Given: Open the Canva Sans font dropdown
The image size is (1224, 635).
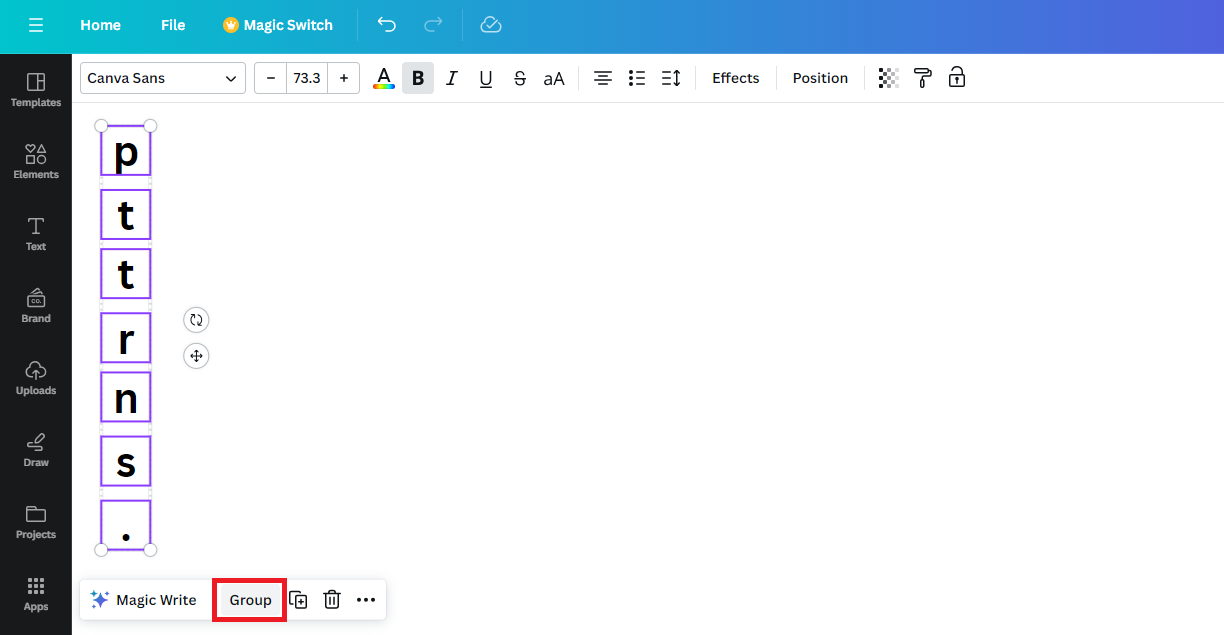Looking at the screenshot, I should click(x=163, y=78).
